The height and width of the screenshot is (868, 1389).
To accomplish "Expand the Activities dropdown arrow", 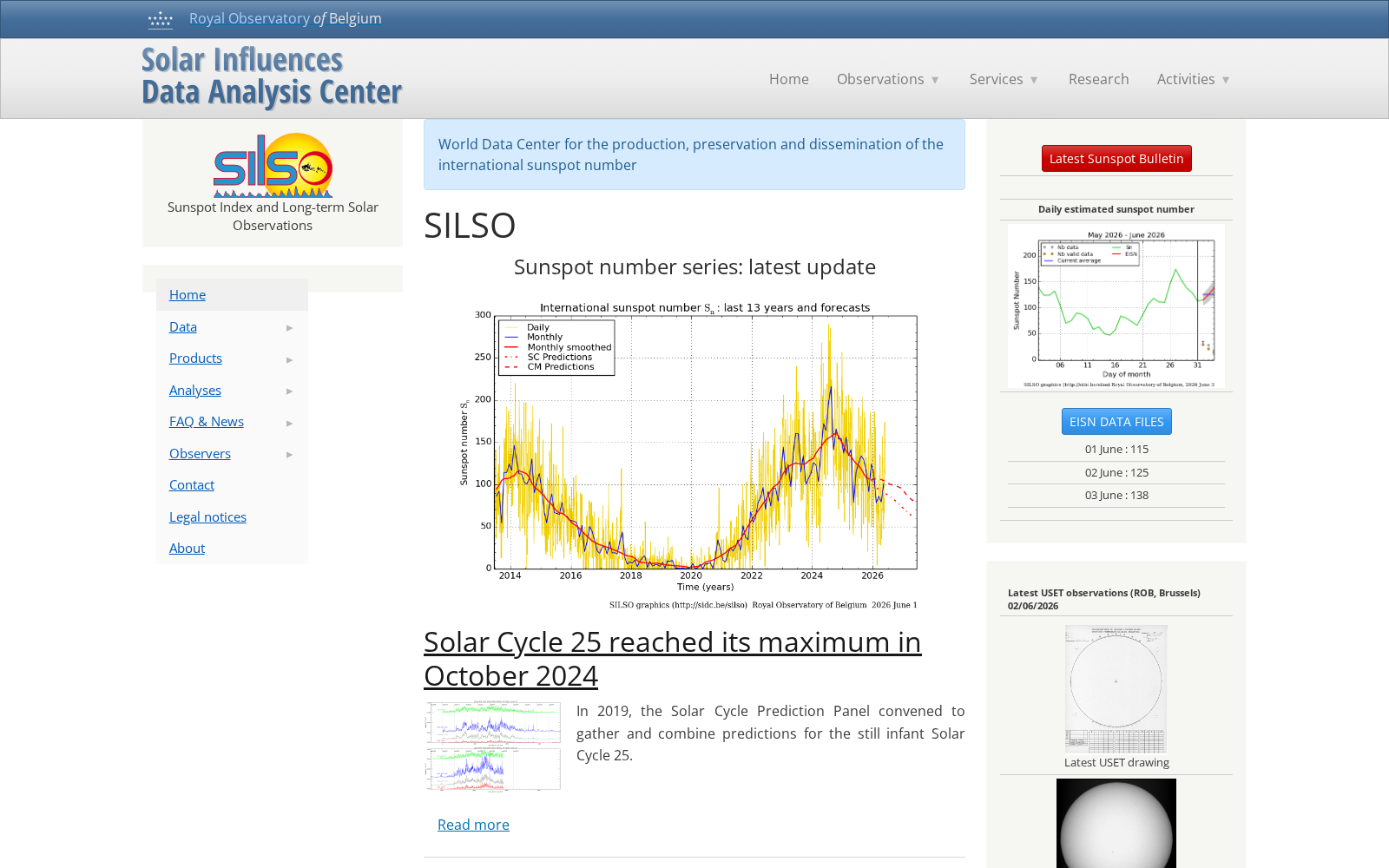I will [x=1226, y=80].
